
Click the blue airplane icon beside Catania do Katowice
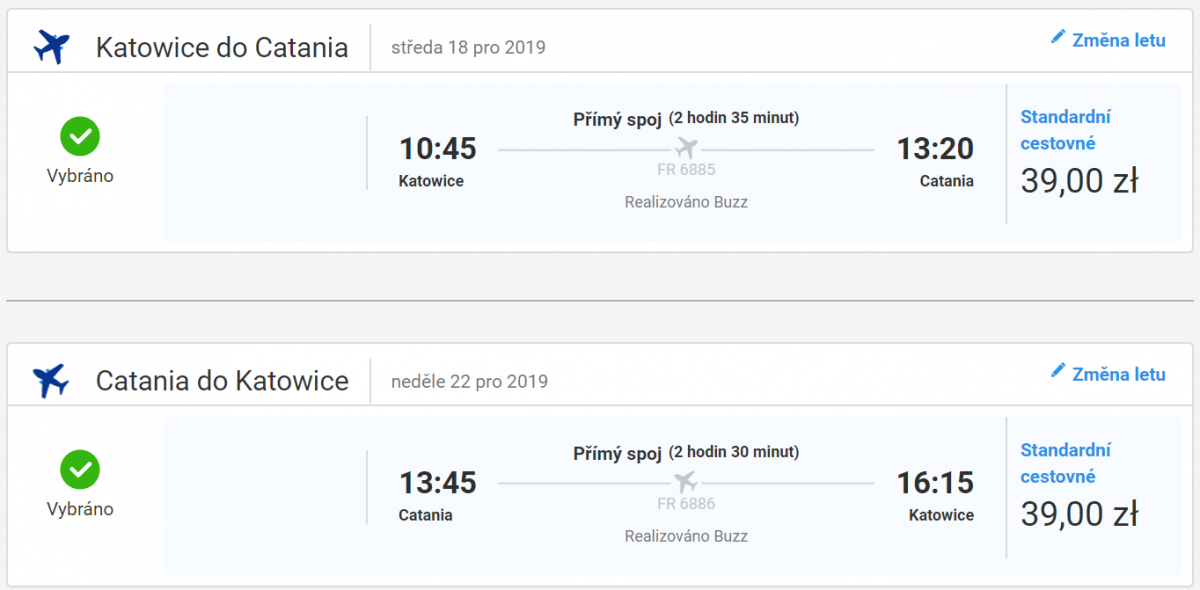51,380
